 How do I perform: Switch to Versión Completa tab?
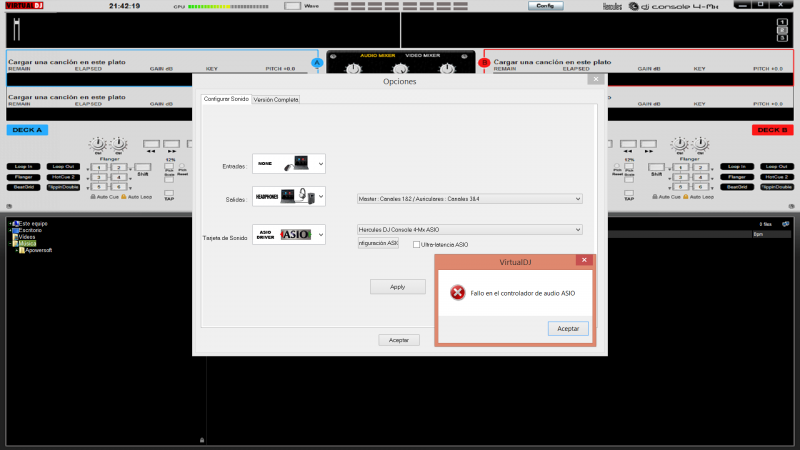click(x=276, y=99)
